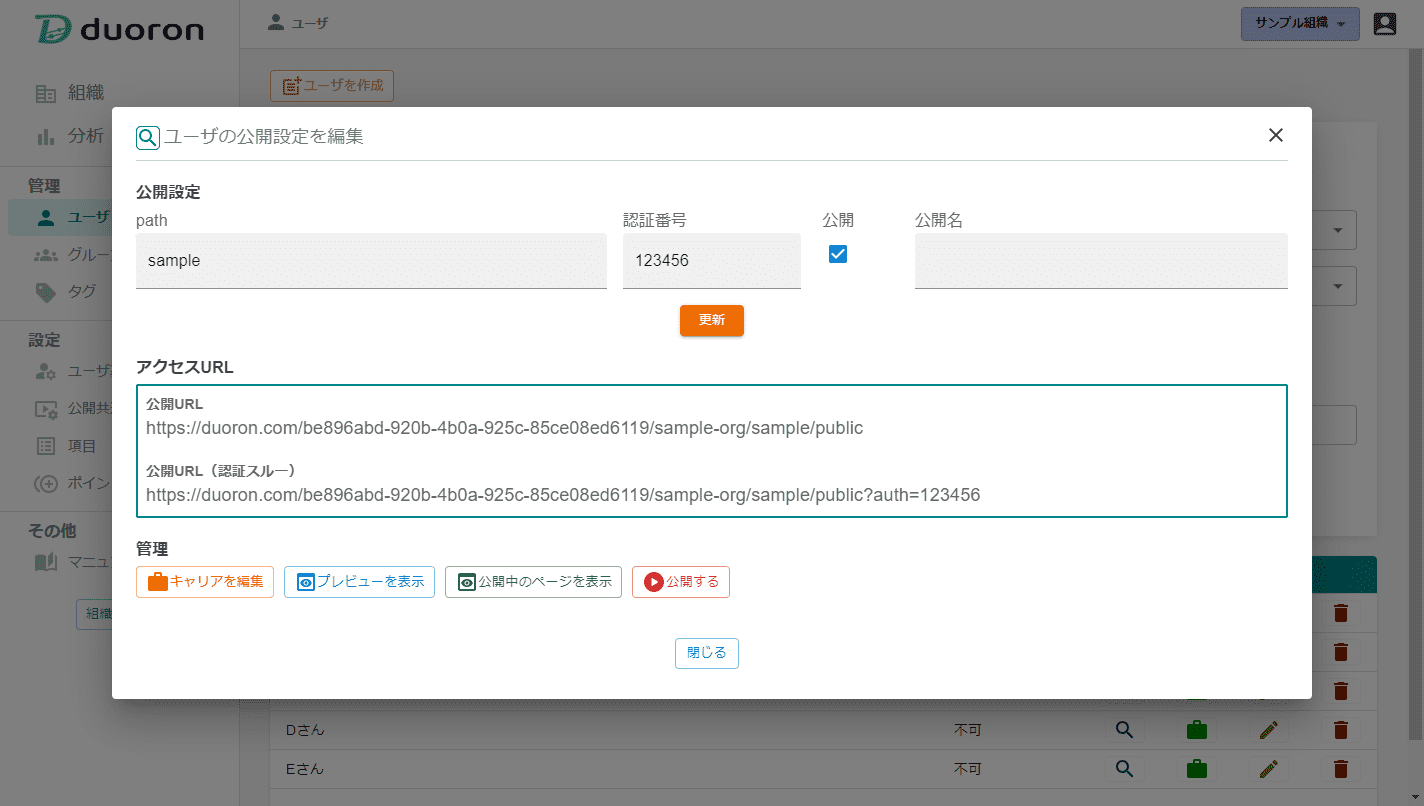Open the 項目 sidebar item
The width and height of the screenshot is (1424, 806).
click(66, 446)
